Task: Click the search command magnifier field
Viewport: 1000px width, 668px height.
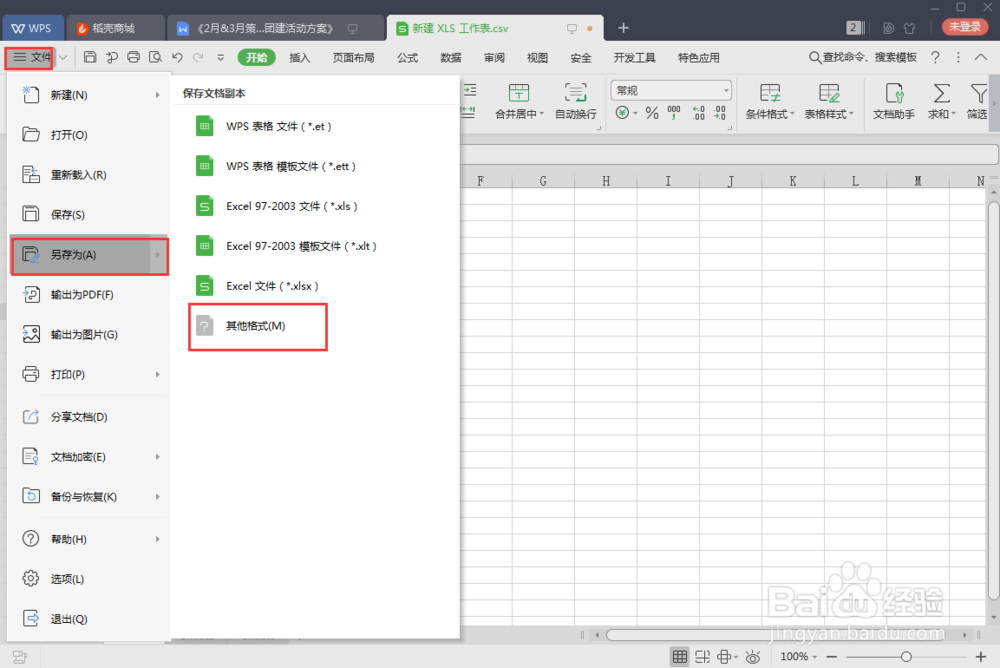Action: coord(862,57)
